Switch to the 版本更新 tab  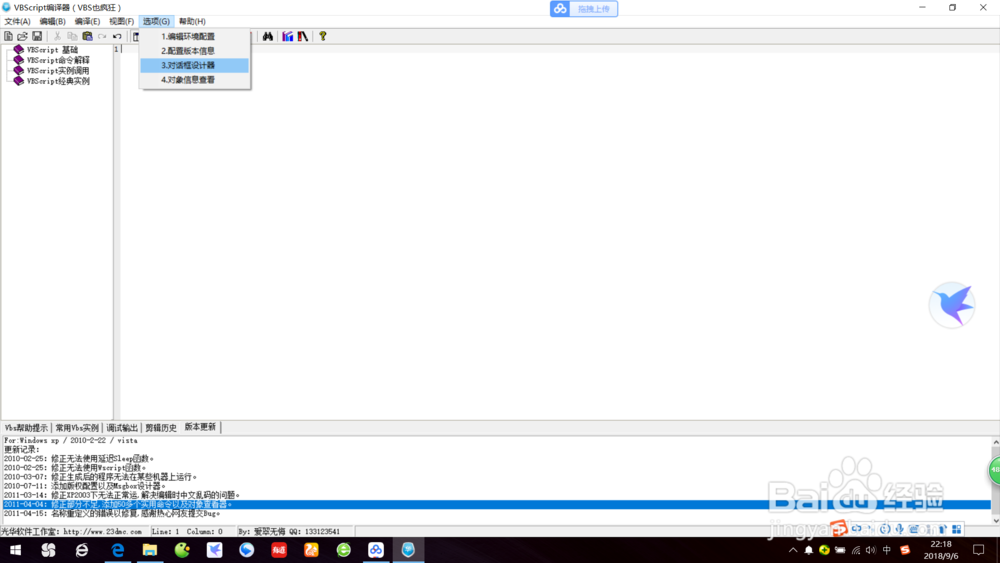(200, 427)
